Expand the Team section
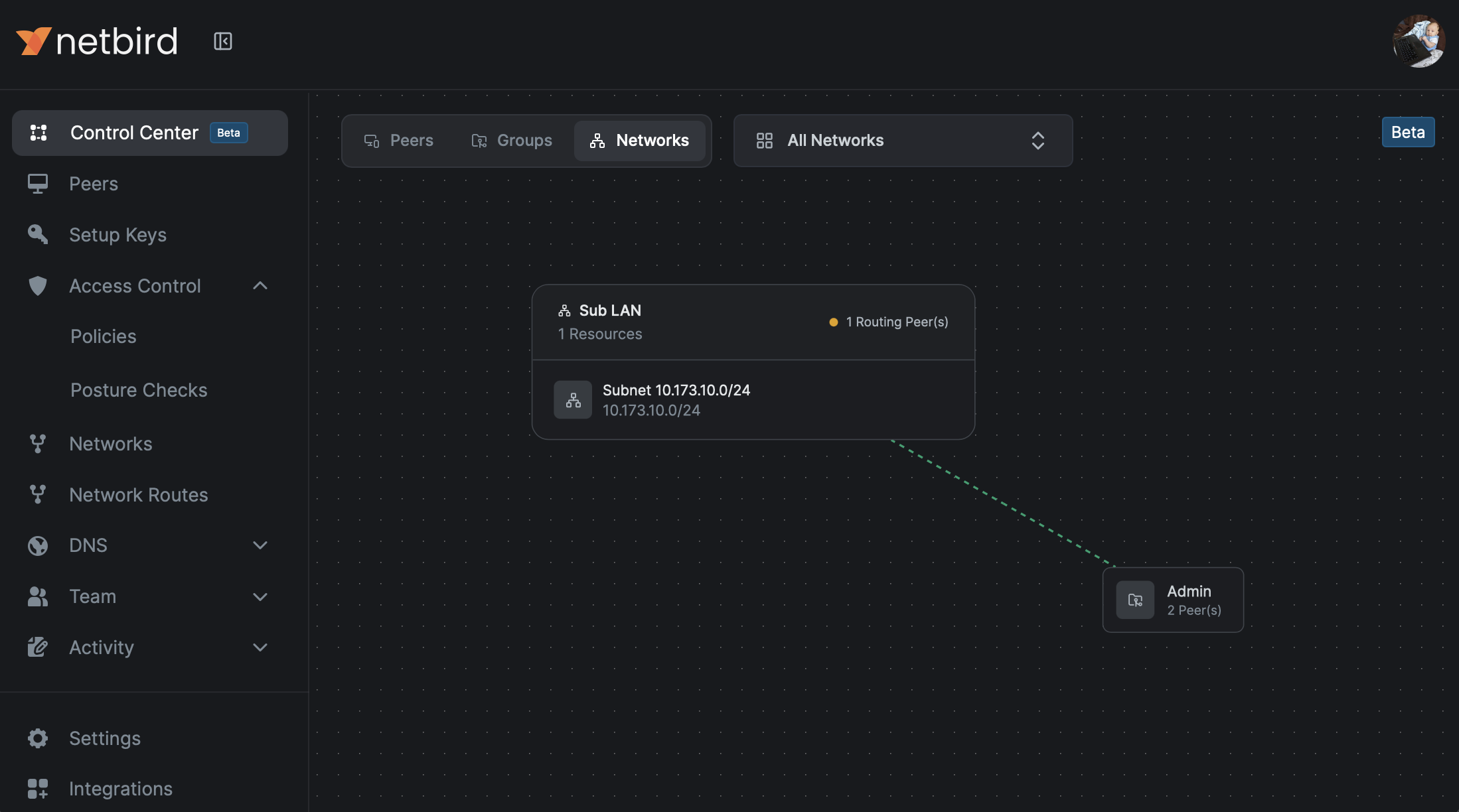The width and height of the screenshot is (1459, 812). coord(260,596)
